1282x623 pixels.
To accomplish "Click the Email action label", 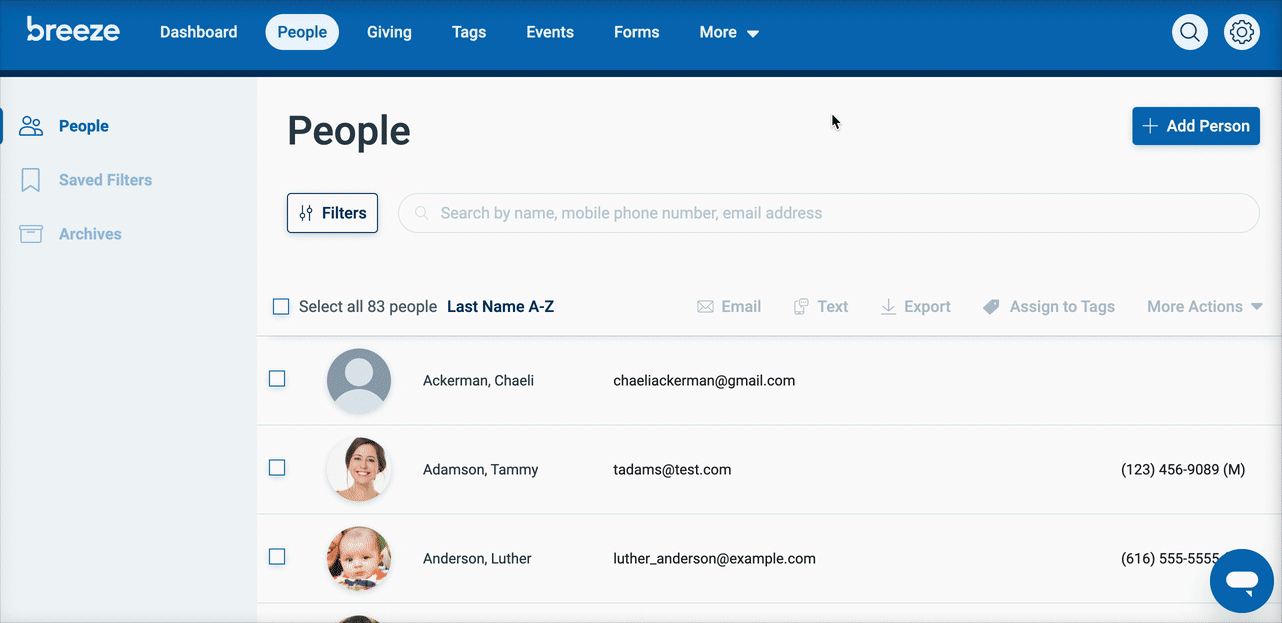I will coord(741,307).
